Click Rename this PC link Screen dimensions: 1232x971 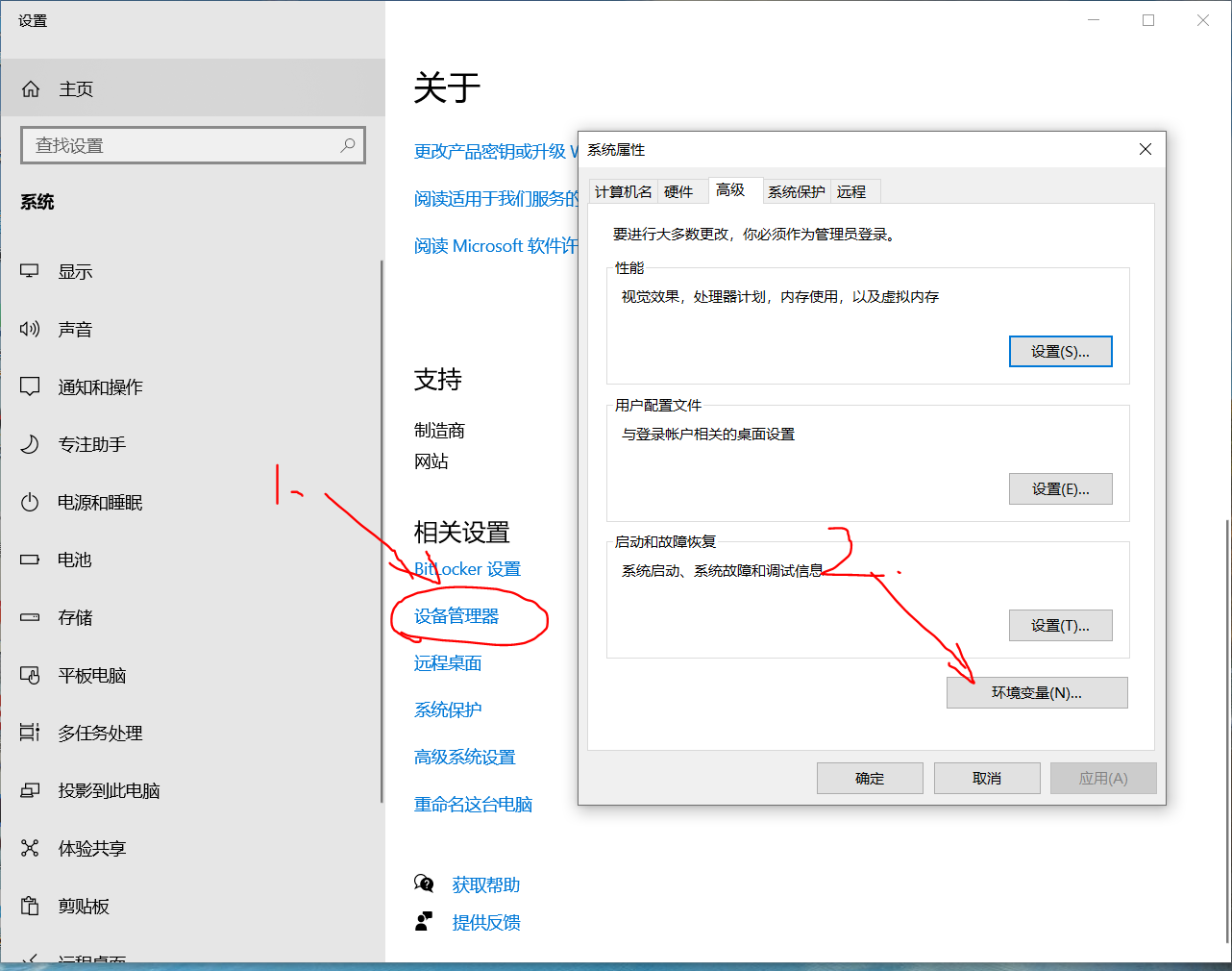pyautogui.click(x=473, y=805)
